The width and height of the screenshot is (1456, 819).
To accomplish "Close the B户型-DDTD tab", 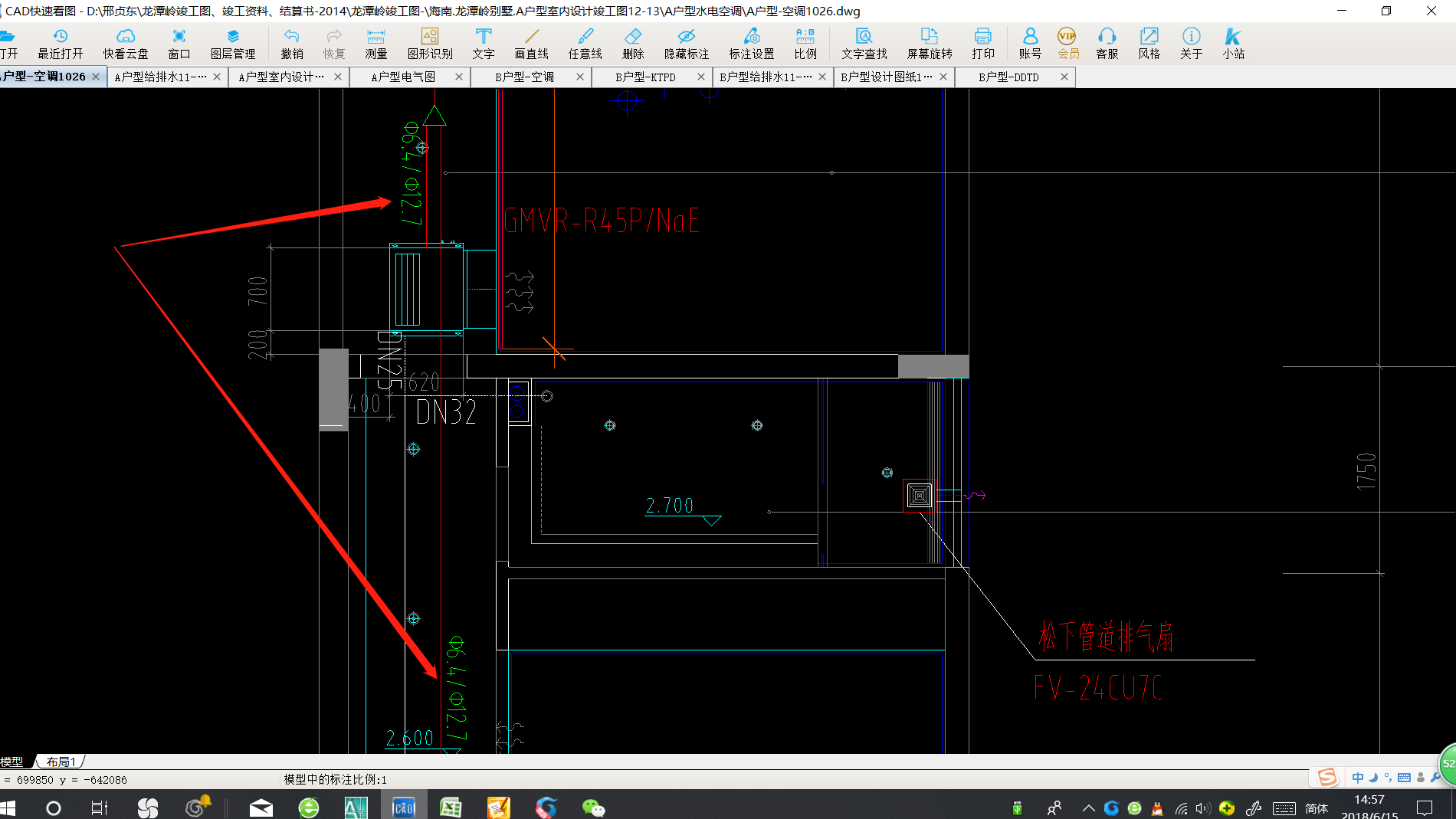I will [x=1064, y=77].
